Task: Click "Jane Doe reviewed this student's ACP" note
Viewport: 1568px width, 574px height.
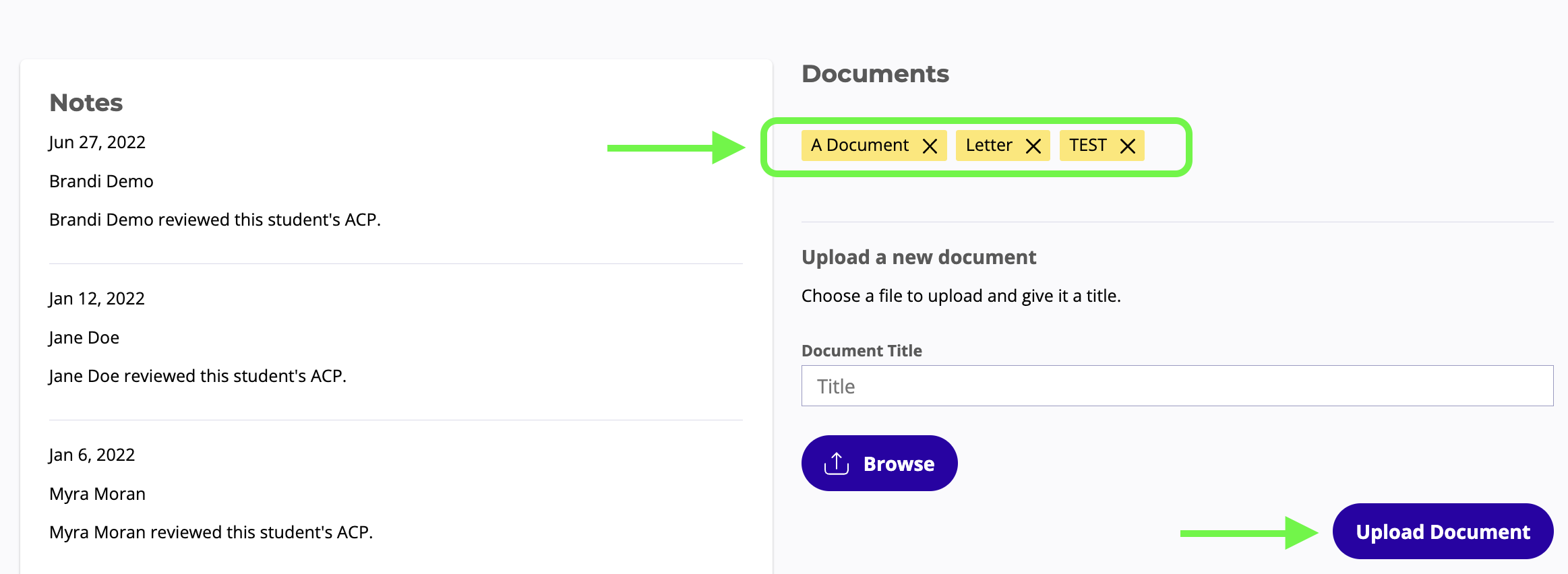Action: click(x=198, y=376)
